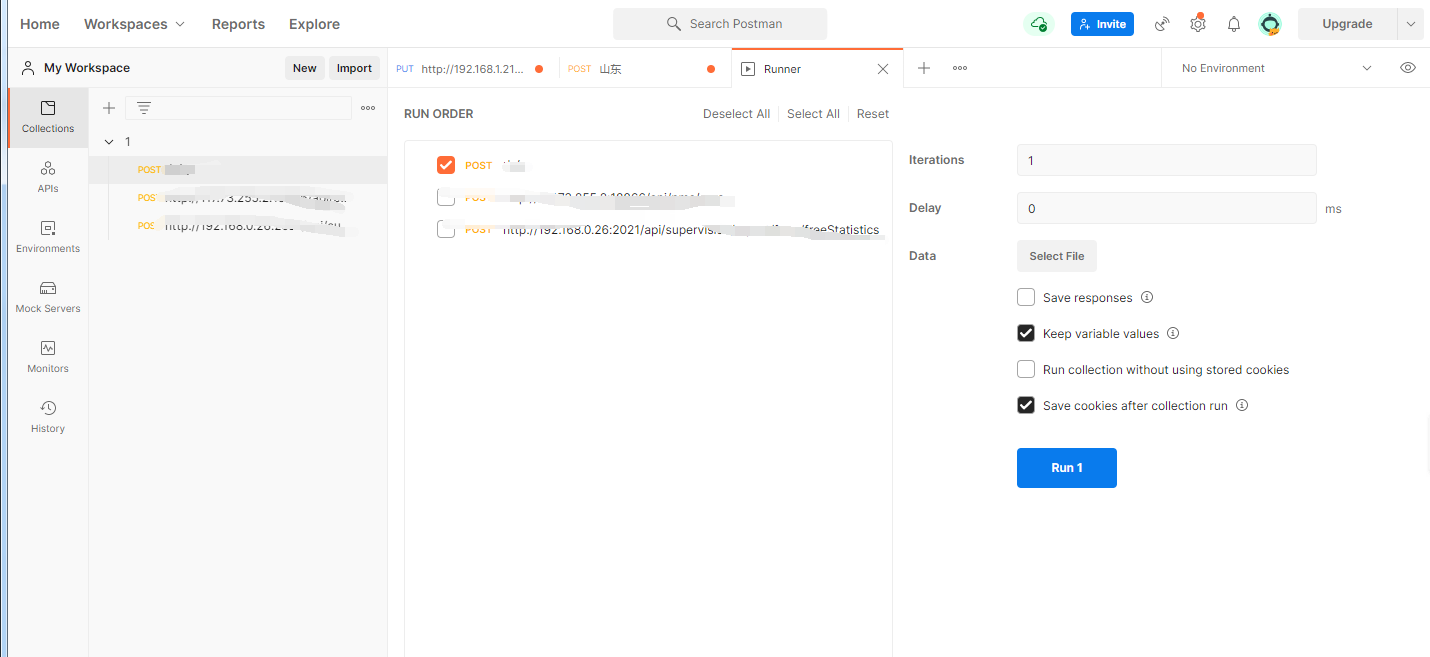Open the Upgrade dropdown arrow
Viewport: 1430px width, 657px height.
tap(1411, 24)
